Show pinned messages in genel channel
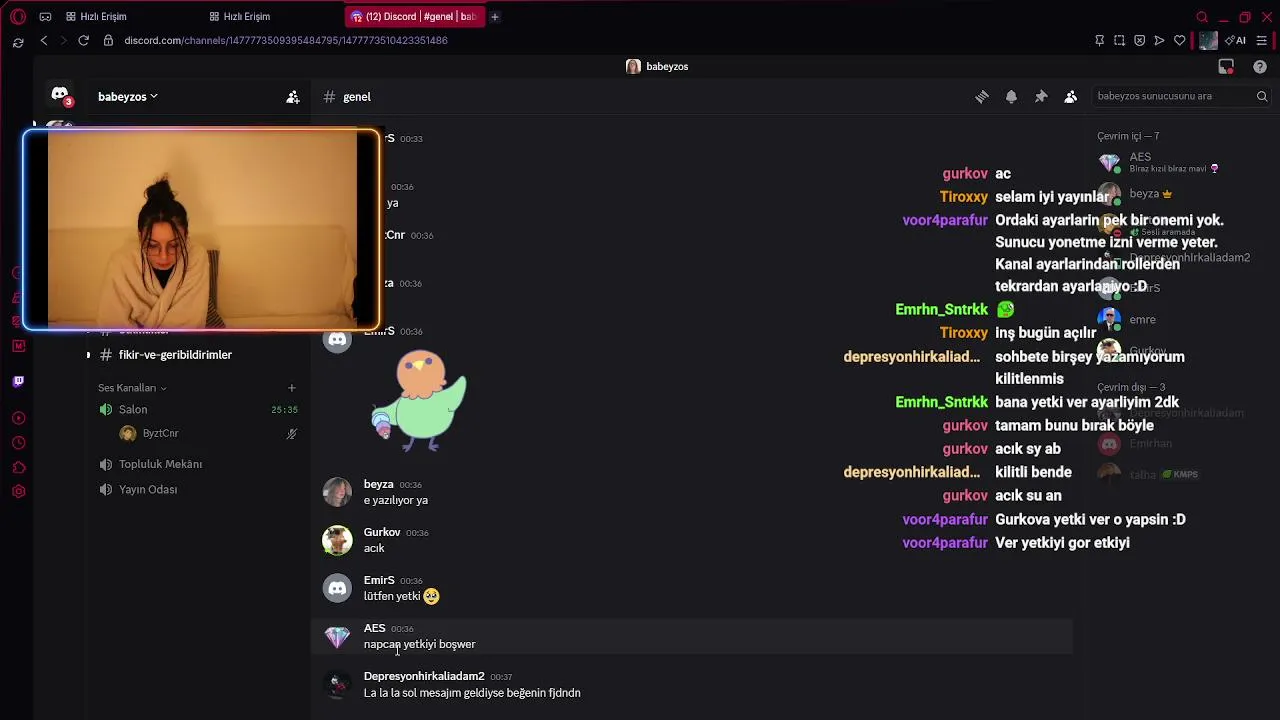The image size is (1280, 720). pyautogui.click(x=1041, y=97)
